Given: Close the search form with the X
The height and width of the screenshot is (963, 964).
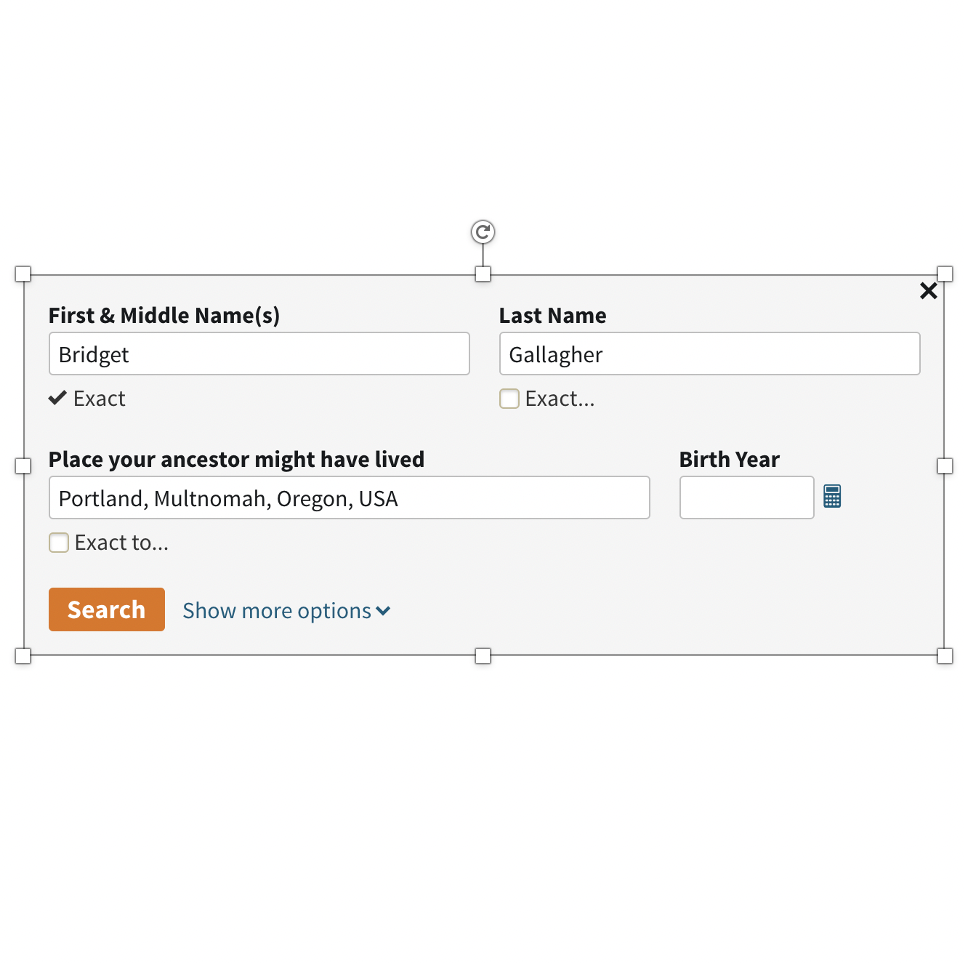Looking at the screenshot, I should pyautogui.click(x=928, y=291).
